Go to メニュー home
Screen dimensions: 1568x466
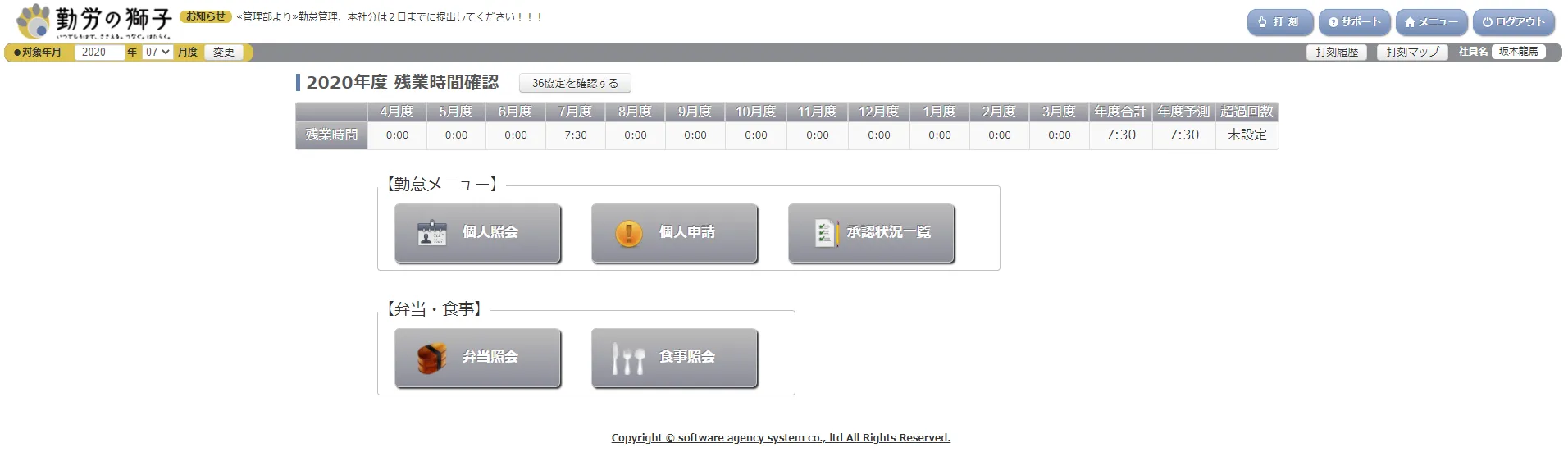[1431, 22]
